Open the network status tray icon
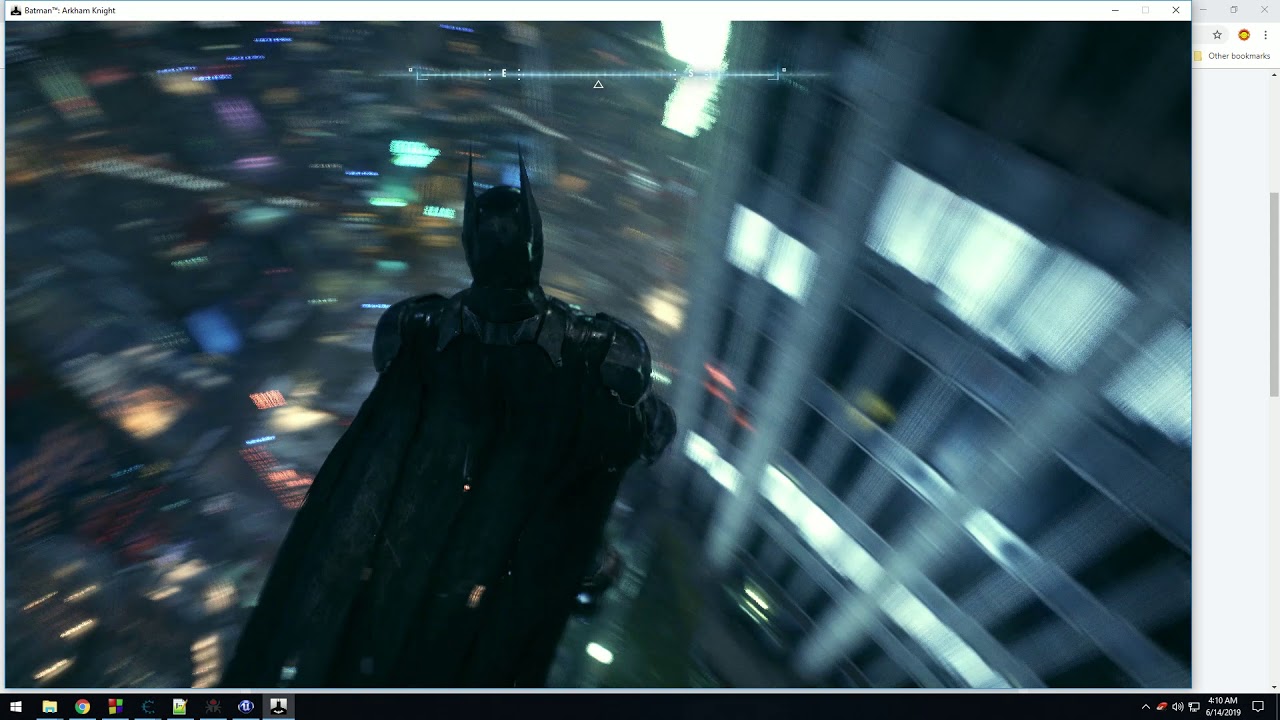1280x720 pixels. pos(1194,707)
